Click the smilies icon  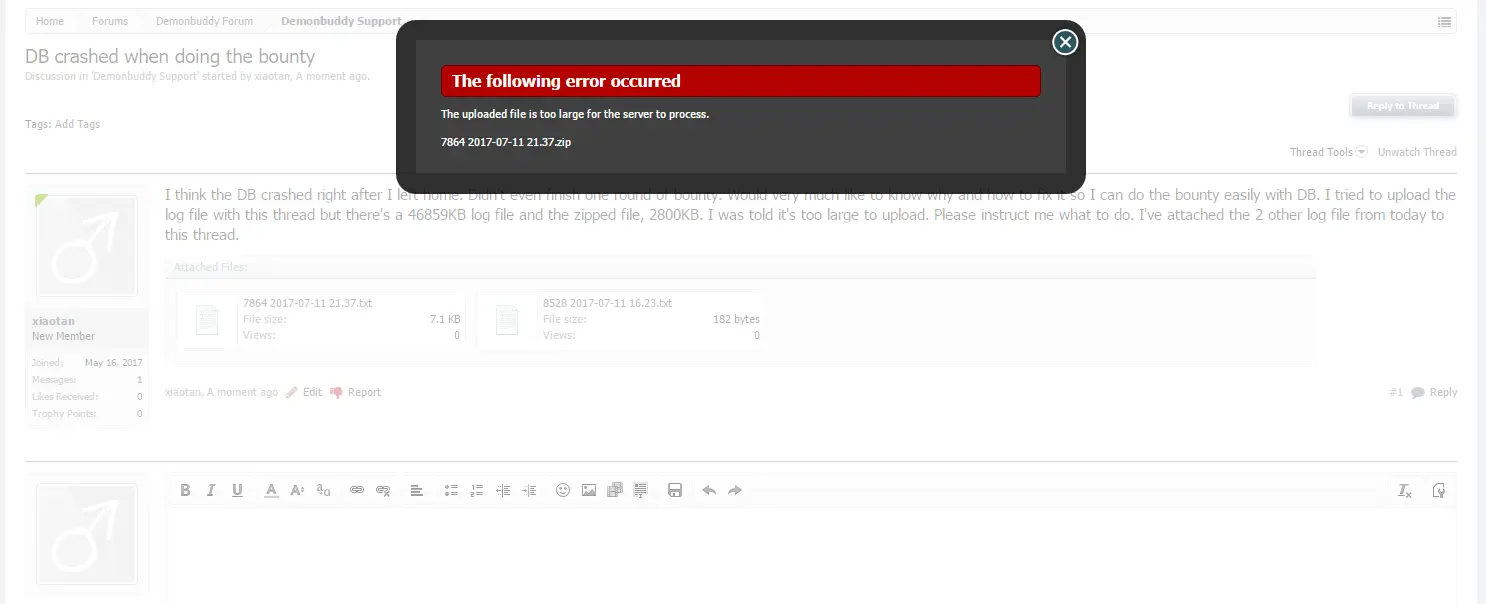[563, 490]
